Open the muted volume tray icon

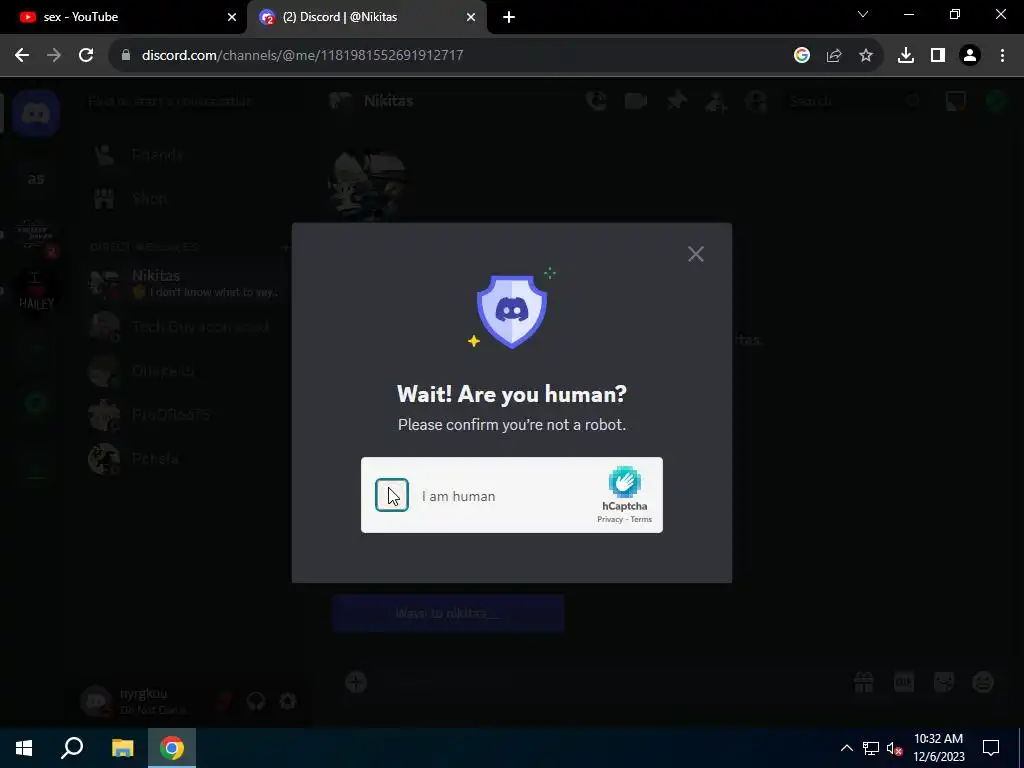click(x=894, y=748)
